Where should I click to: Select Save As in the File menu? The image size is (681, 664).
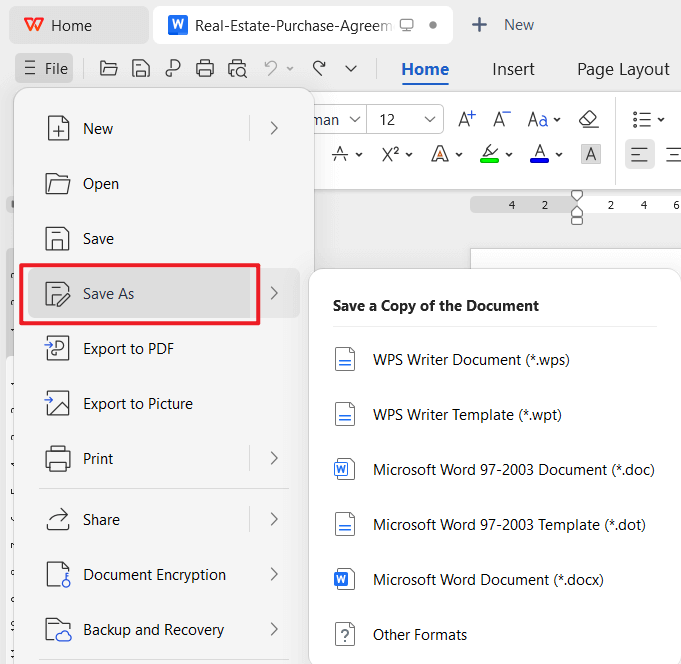pyautogui.click(x=139, y=294)
